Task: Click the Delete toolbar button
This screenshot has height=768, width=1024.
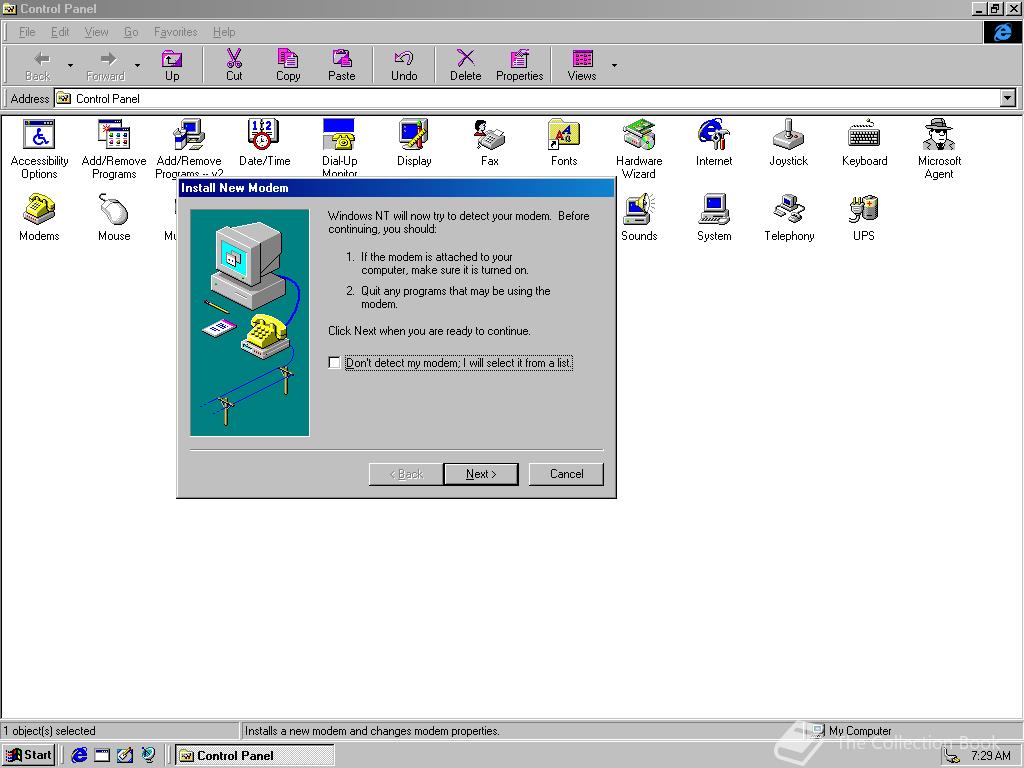Action: [465, 65]
